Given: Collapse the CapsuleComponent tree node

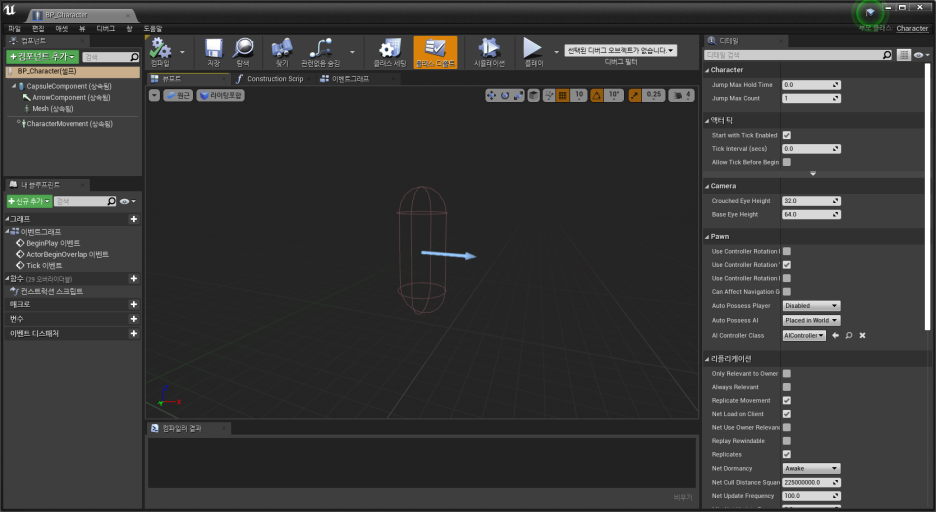Looking at the screenshot, I should click(14, 87).
